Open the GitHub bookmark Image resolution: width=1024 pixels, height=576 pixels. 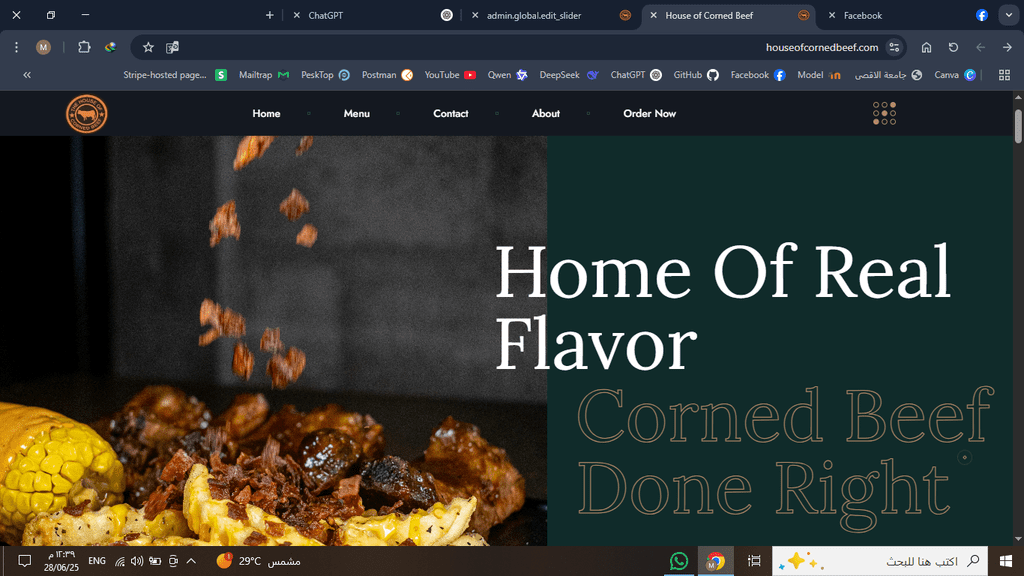pyautogui.click(x=696, y=75)
